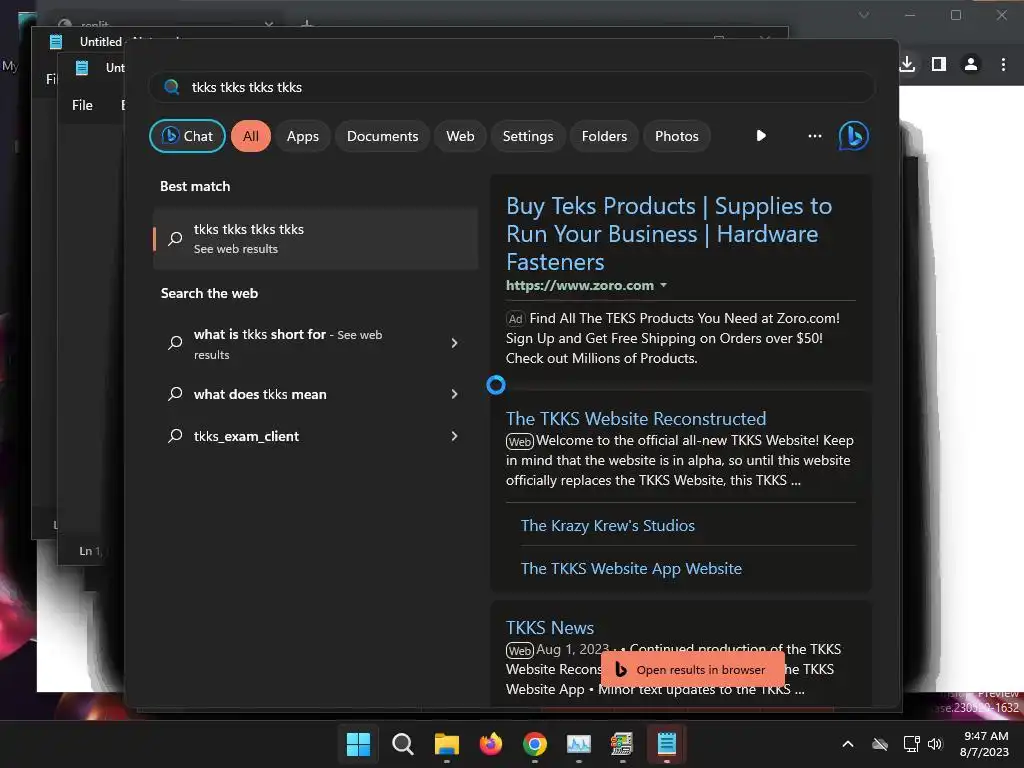Open Google Chrome from taskbar
The height and width of the screenshot is (768, 1024).
[534, 744]
